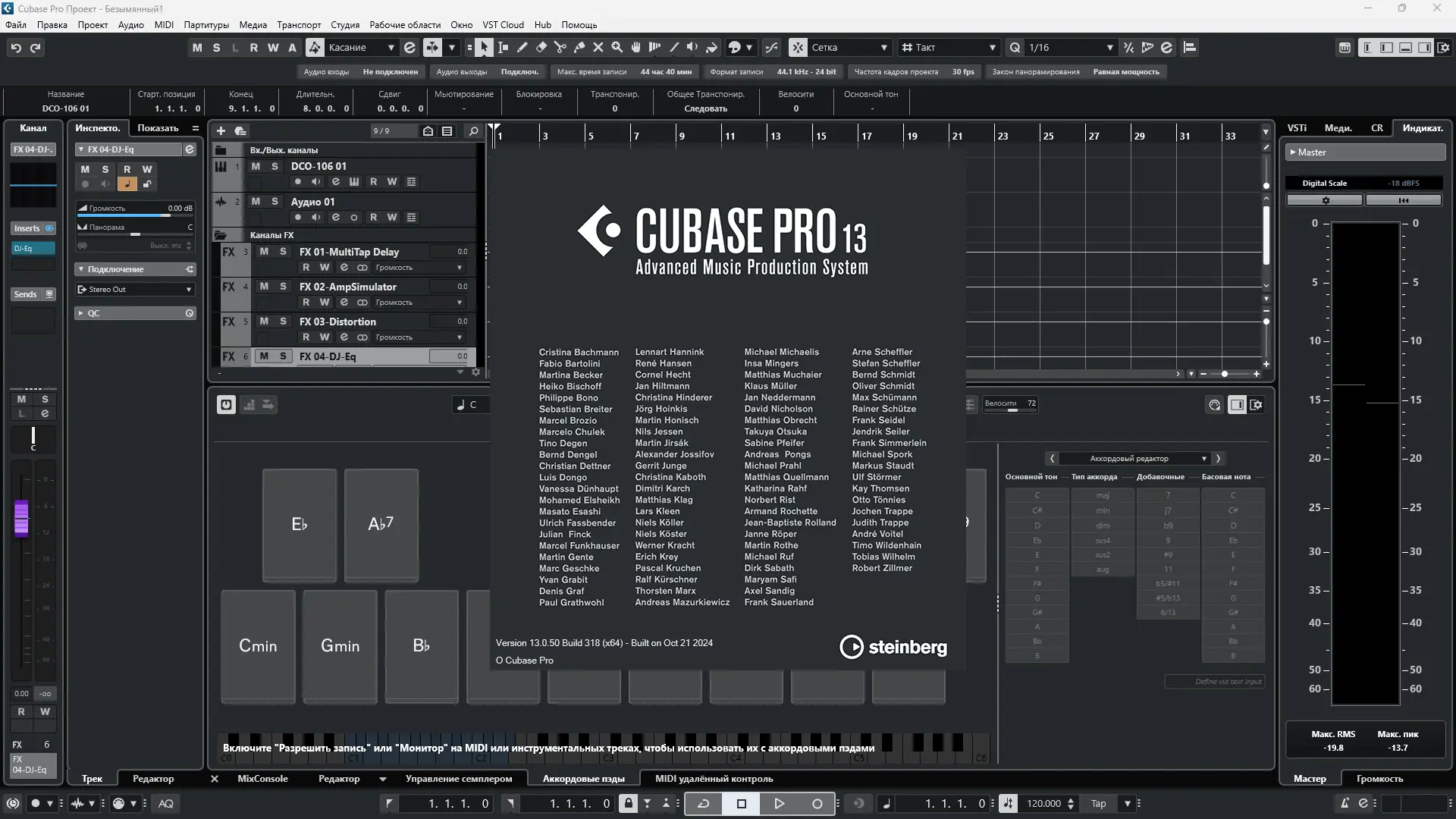Select the Mute X tool
1456x819 pixels.
(x=598, y=47)
